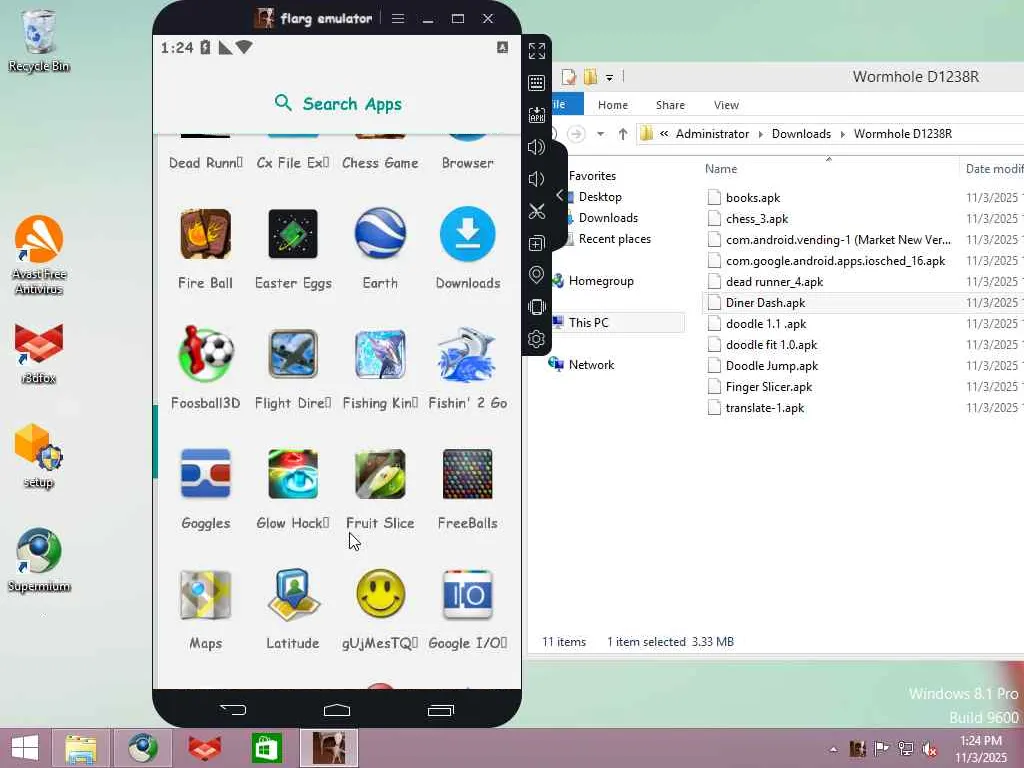Open the Windows Store taskbar icon
This screenshot has height=768, width=1024.
click(266, 748)
